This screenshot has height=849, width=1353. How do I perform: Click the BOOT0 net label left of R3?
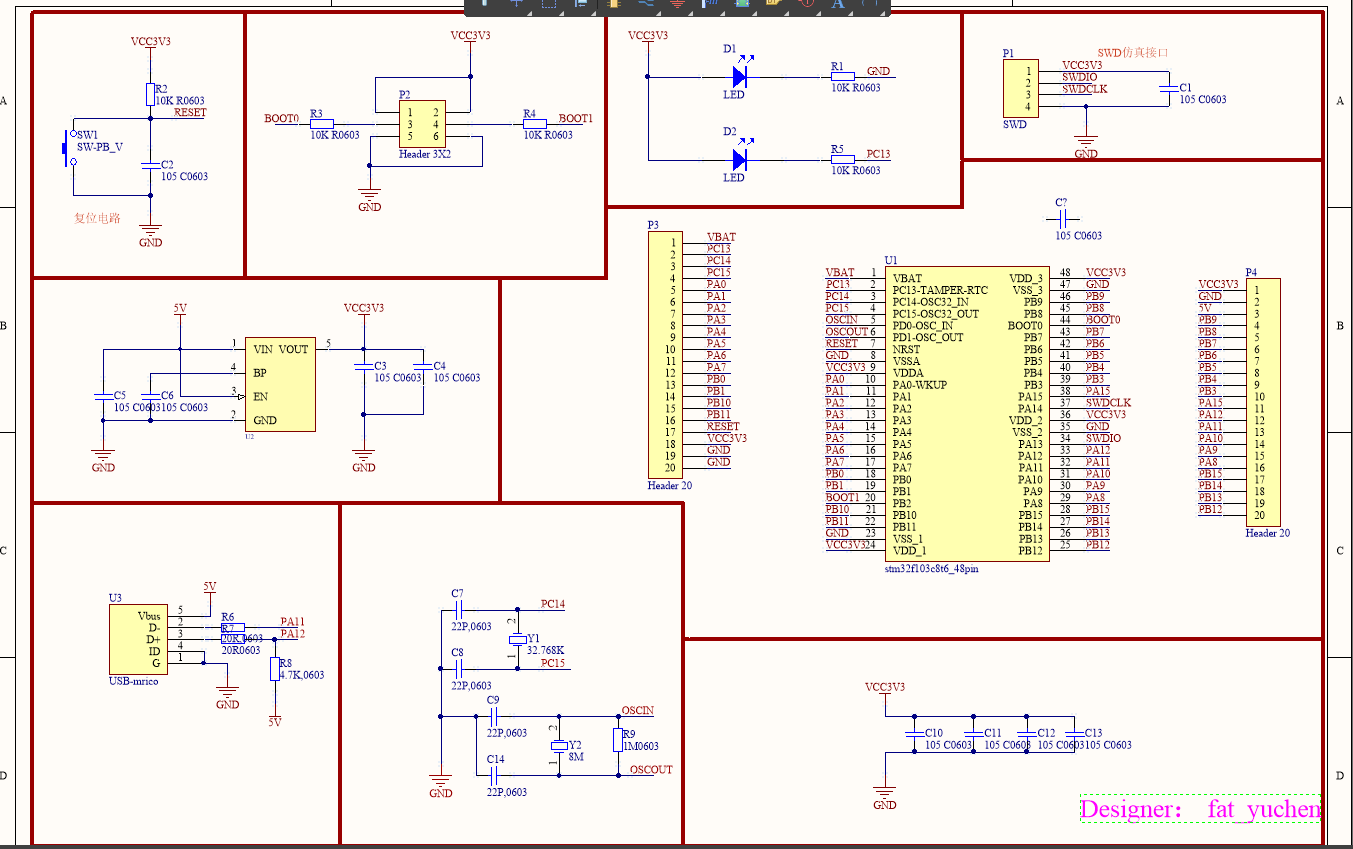(x=281, y=119)
